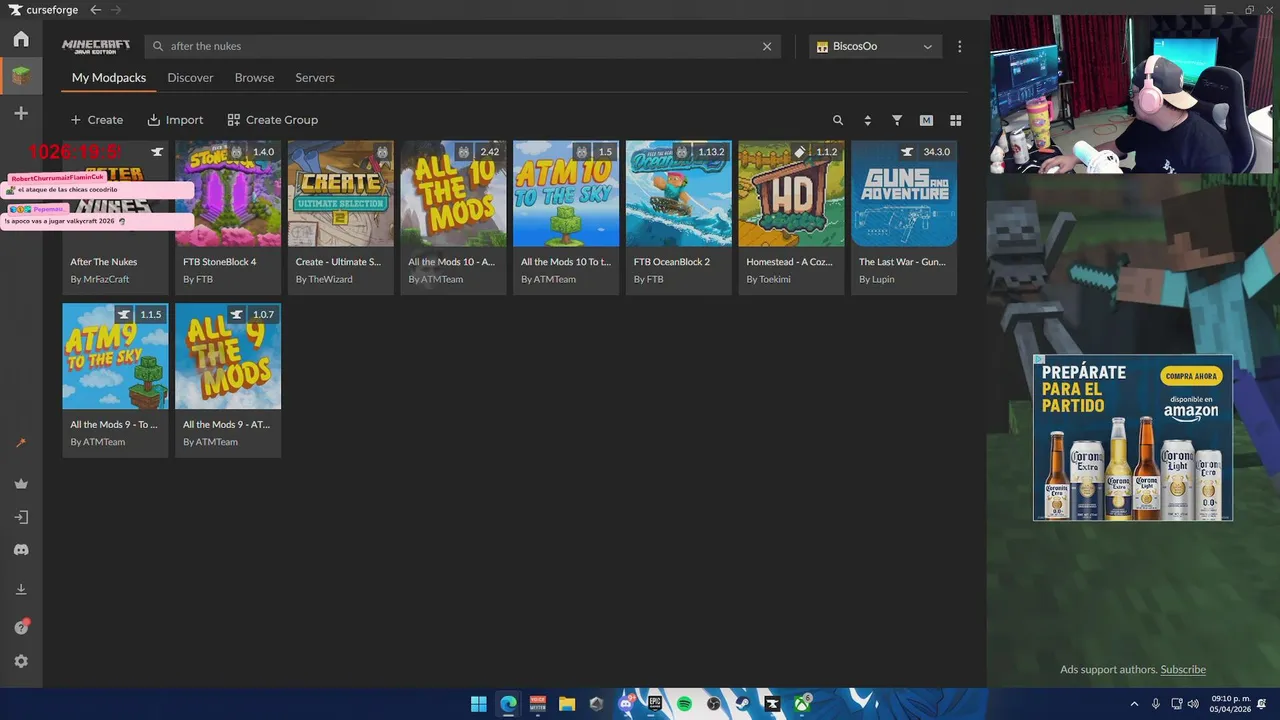Viewport: 1280px width, 720px height.
Task: Open the BiscosOo profile dropdown
Action: [875, 46]
